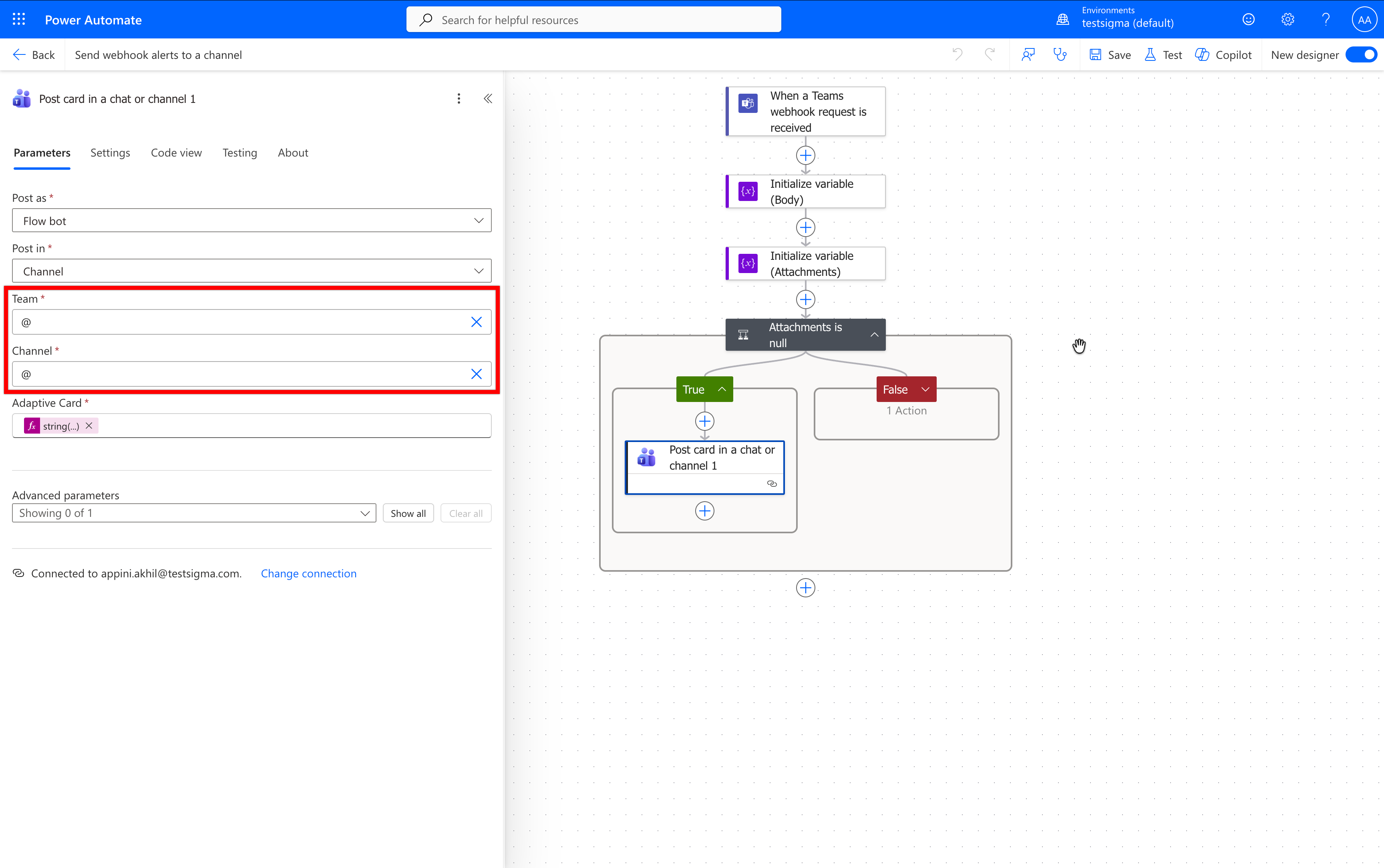This screenshot has height=868, width=1384.
Task: Open the settings gear icon
Action: pyautogui.click(x=1287, y=20)
